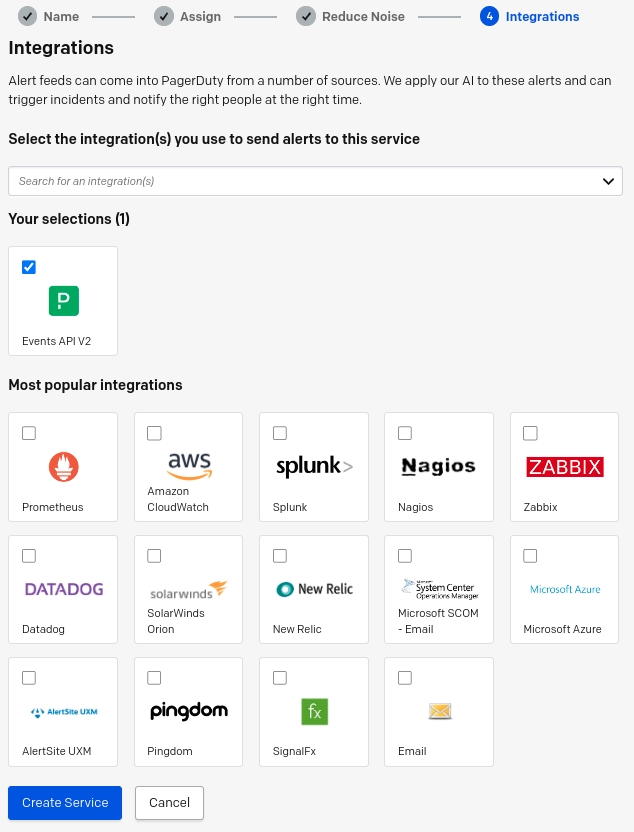This screenshot has width=634, height=832.
Task: Tick the Nagios checkbox
Action: (405, 433)
